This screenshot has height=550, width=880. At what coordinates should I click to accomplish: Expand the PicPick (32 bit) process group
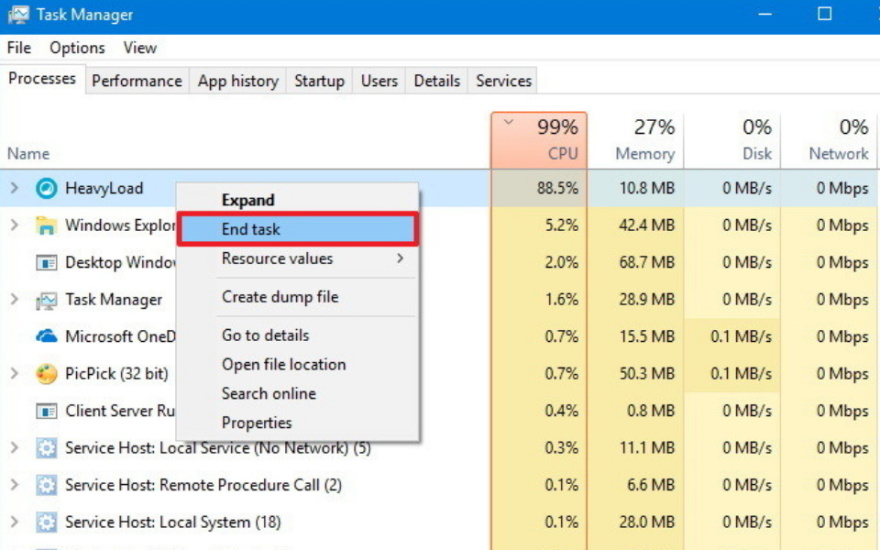[14, 374]
